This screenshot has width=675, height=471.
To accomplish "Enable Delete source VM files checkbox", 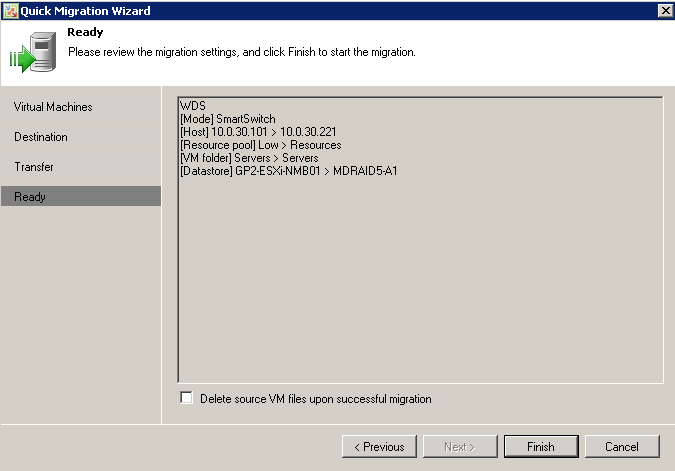I will point(186,398).
